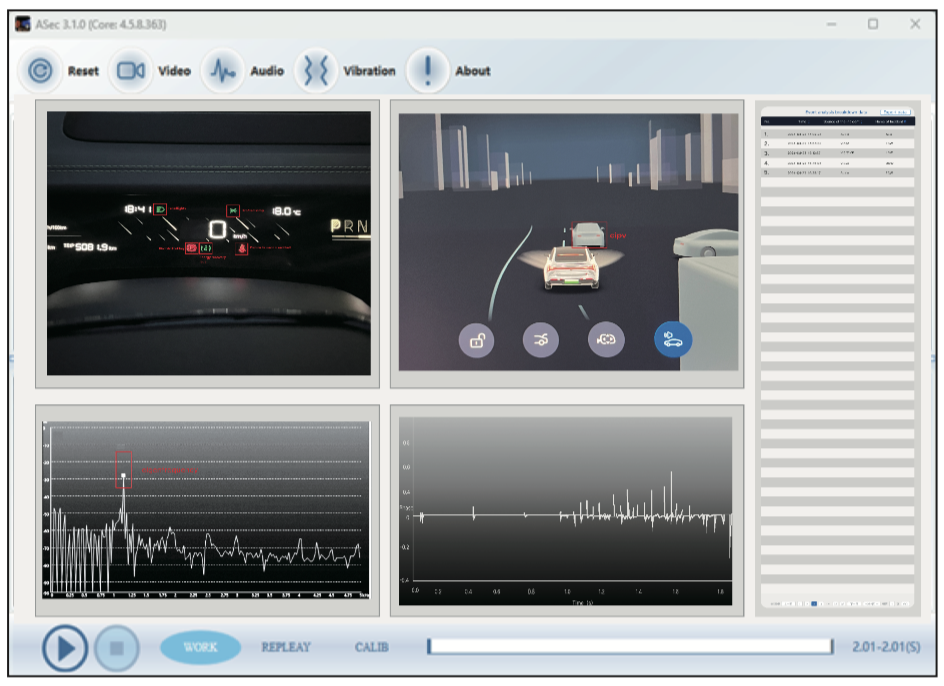Stop playback with the square Stop button
This screenshot has height=686, width=944.
point(117,648)
